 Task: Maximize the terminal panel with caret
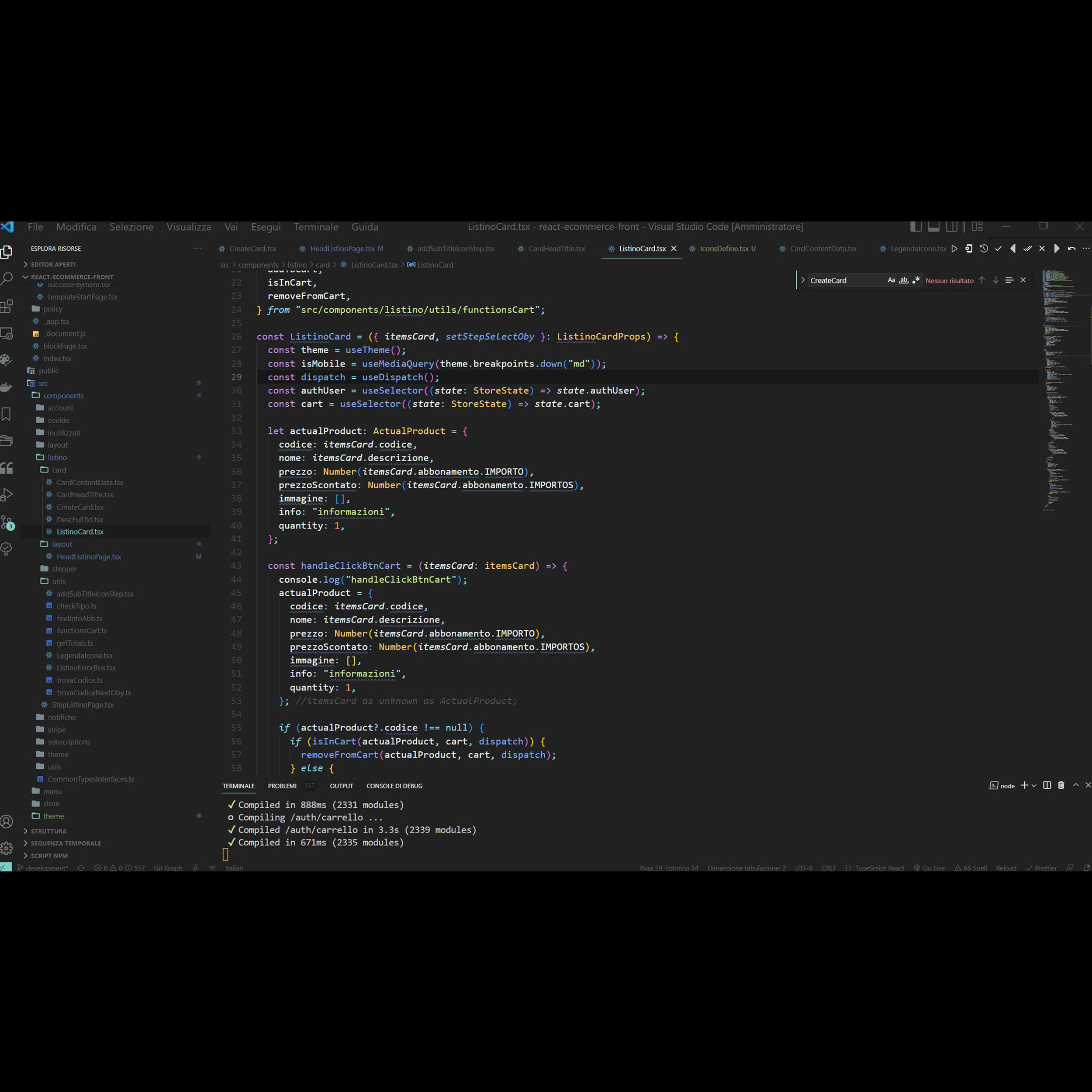[1076, 785]
